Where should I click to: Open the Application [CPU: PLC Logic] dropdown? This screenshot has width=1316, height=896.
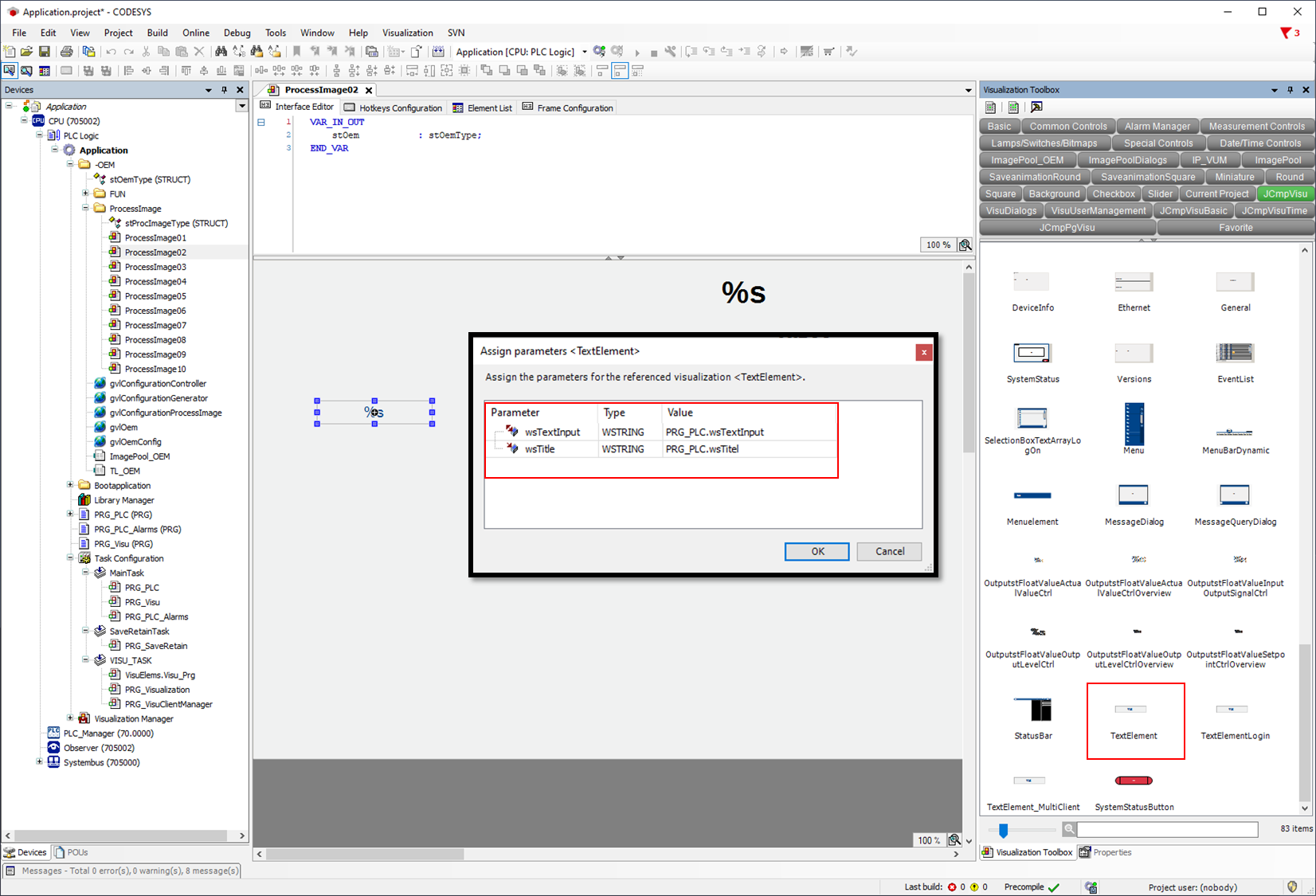tap(585, 52)
